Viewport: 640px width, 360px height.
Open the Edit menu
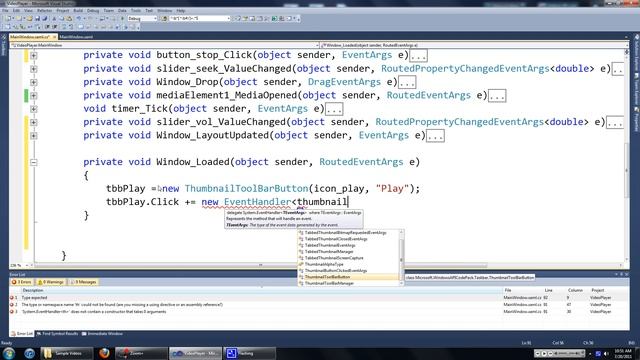point(16,10)
